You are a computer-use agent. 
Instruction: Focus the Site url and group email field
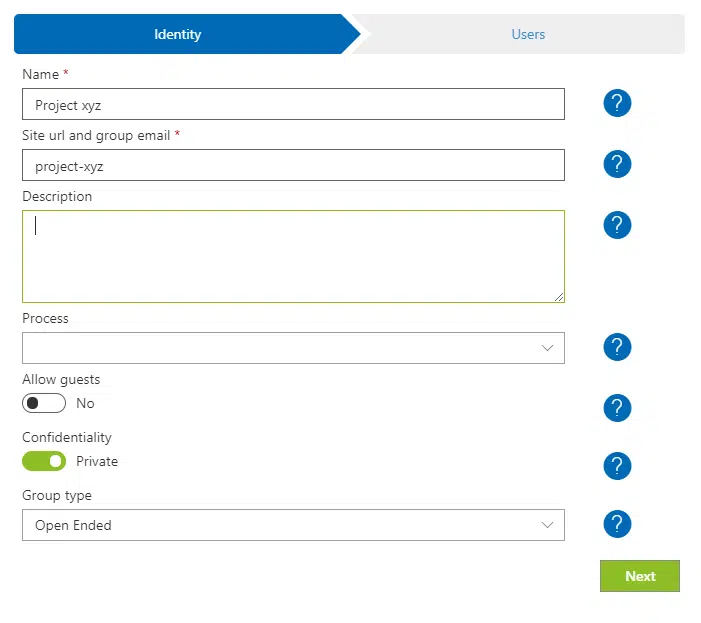pyautogui.click(x=292, y=165)
